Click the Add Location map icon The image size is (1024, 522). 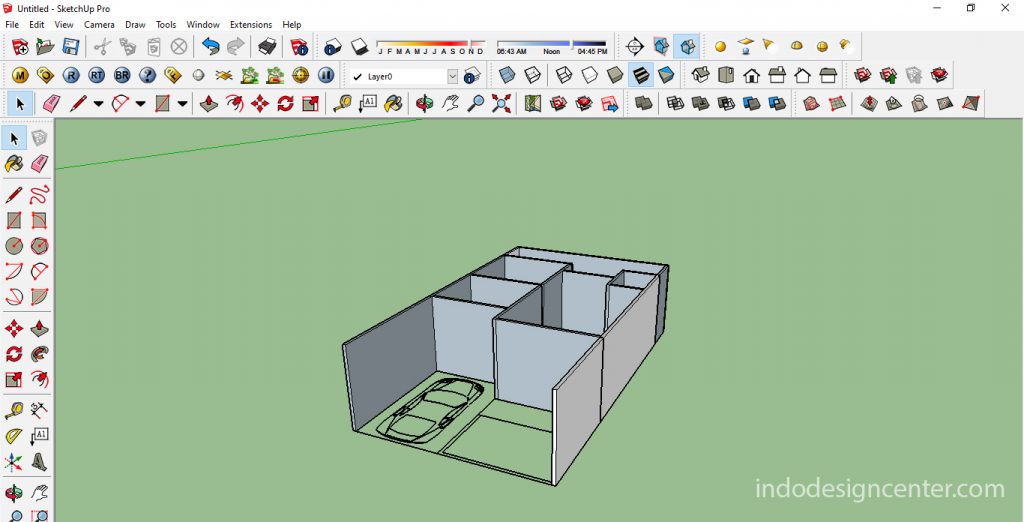[533, 103]
